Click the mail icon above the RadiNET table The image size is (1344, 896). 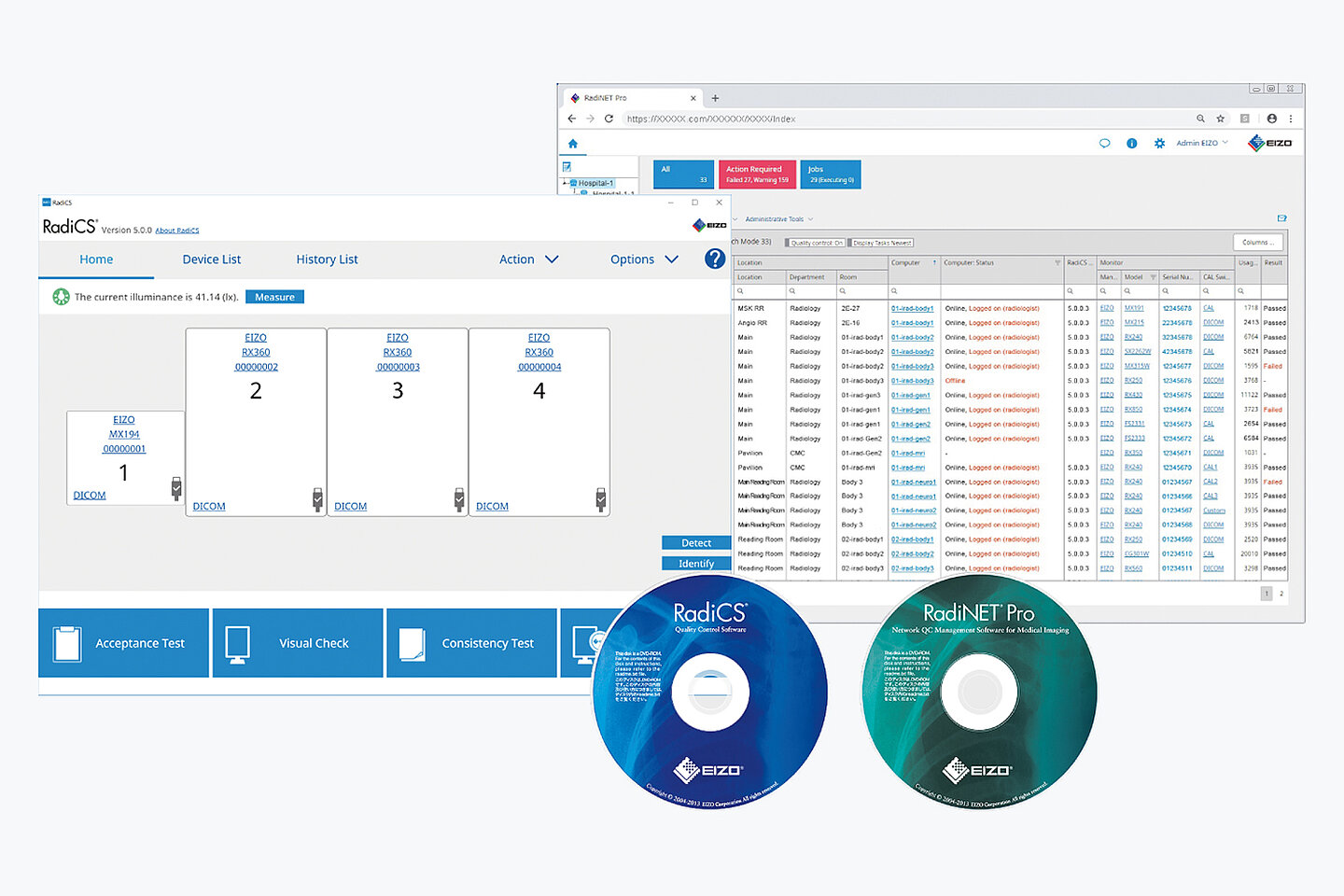(1281, 218)
